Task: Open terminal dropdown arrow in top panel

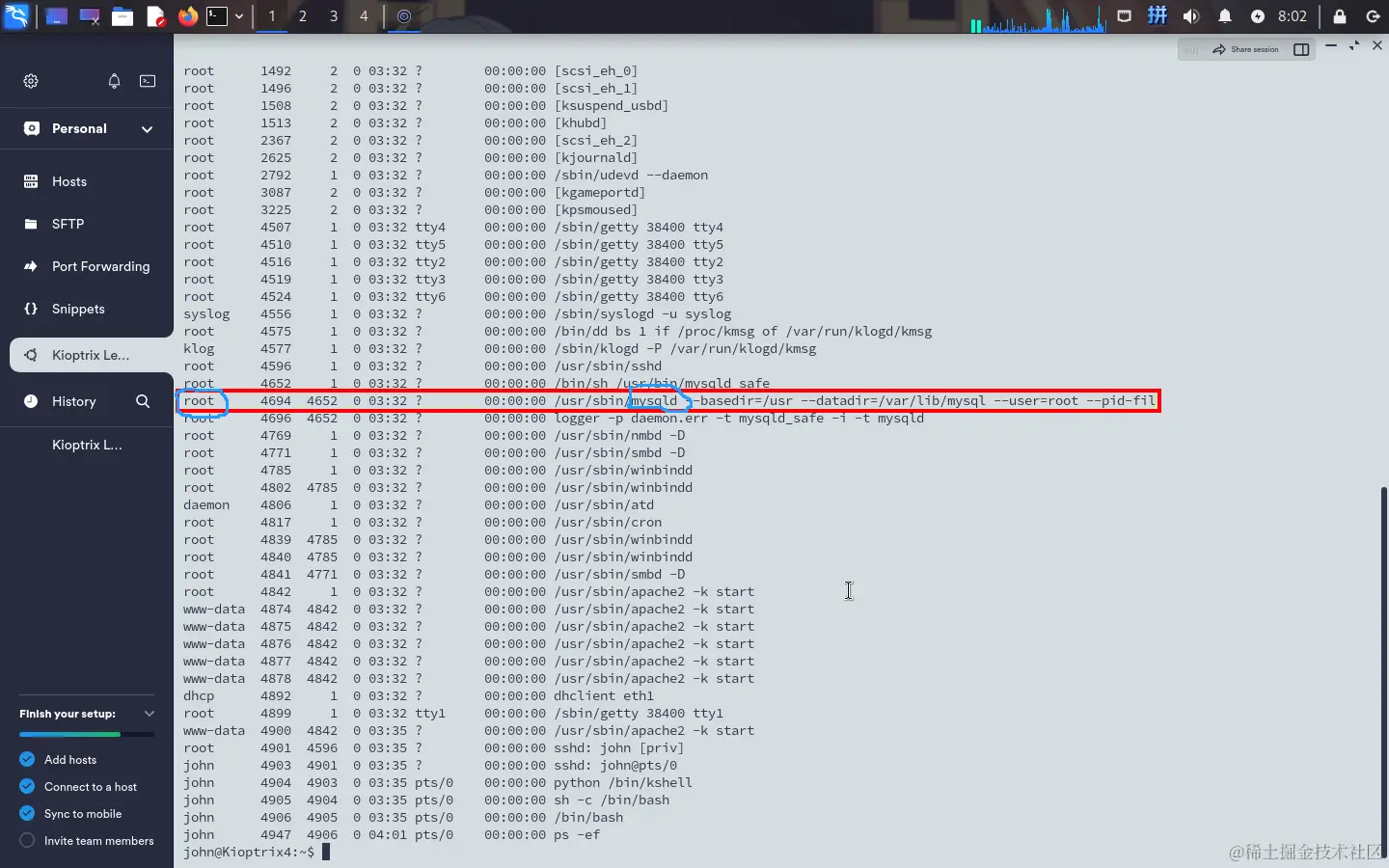Action: 239,16
